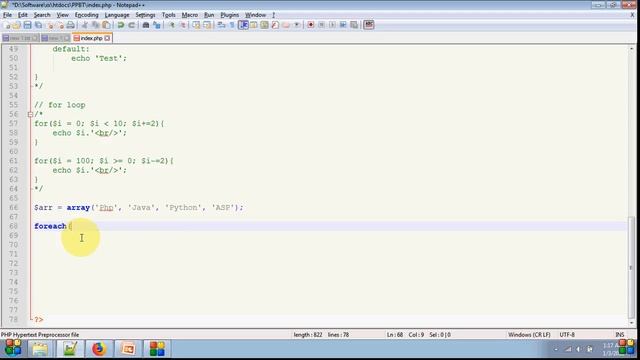The image size is (640, 360).
Task: Open File Explorer from the taskbar
Action: click(x=40, y=349)
